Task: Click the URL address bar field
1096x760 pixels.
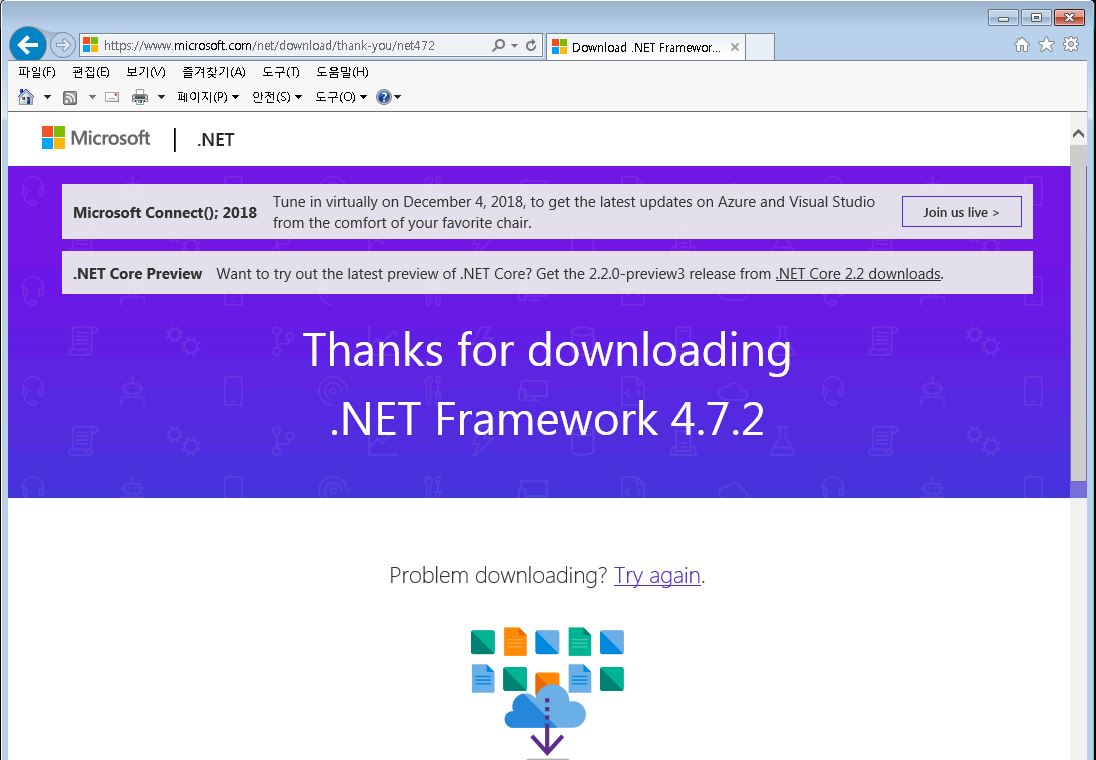Action: pos(290,46)
